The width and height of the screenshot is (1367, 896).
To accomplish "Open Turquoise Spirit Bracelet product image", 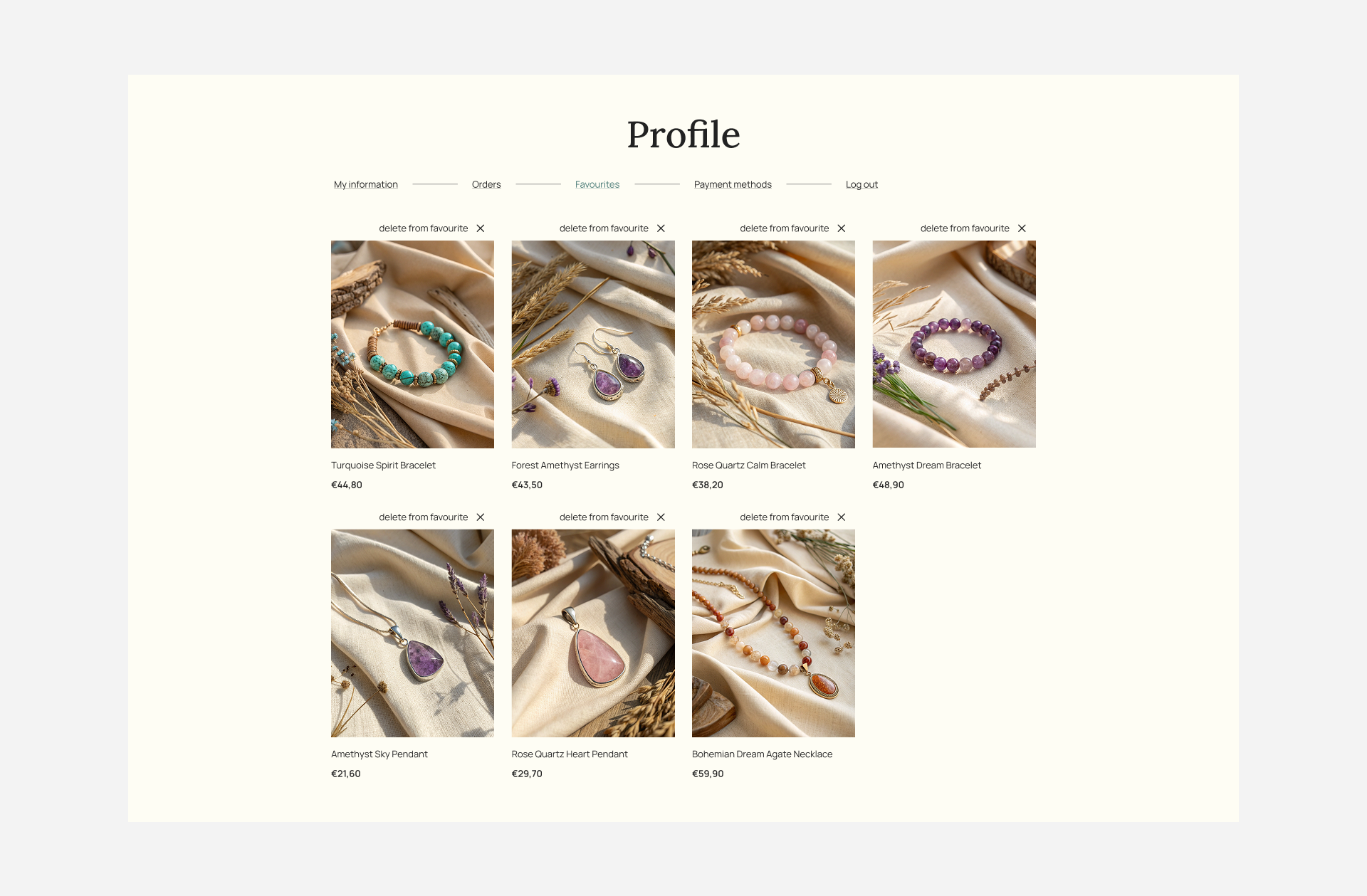I will (412, 344).
